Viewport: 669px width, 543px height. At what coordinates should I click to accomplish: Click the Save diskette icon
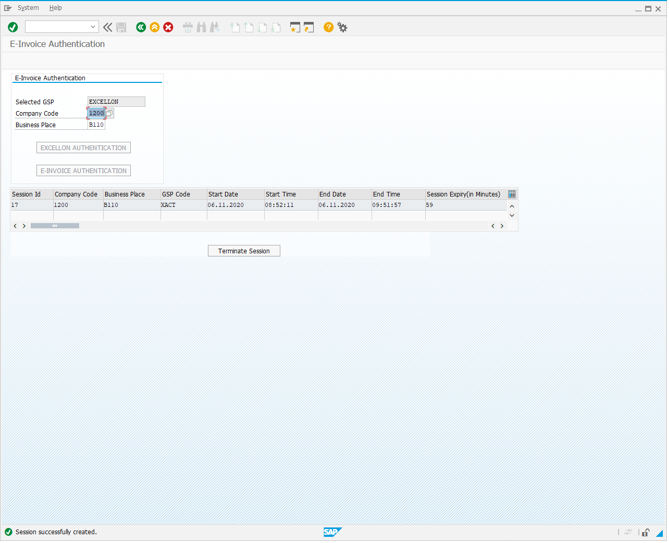(x=121, y=27)
